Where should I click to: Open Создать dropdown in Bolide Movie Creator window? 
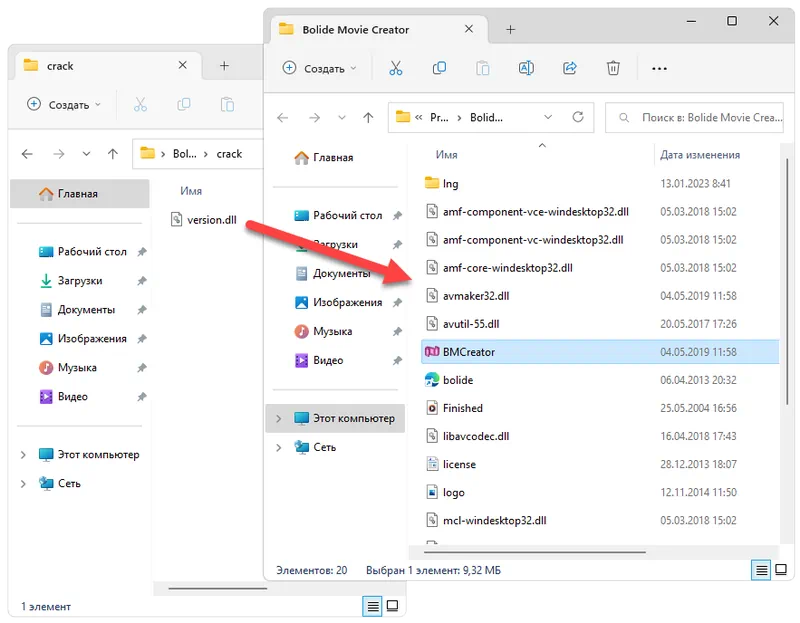pos(320,68)
